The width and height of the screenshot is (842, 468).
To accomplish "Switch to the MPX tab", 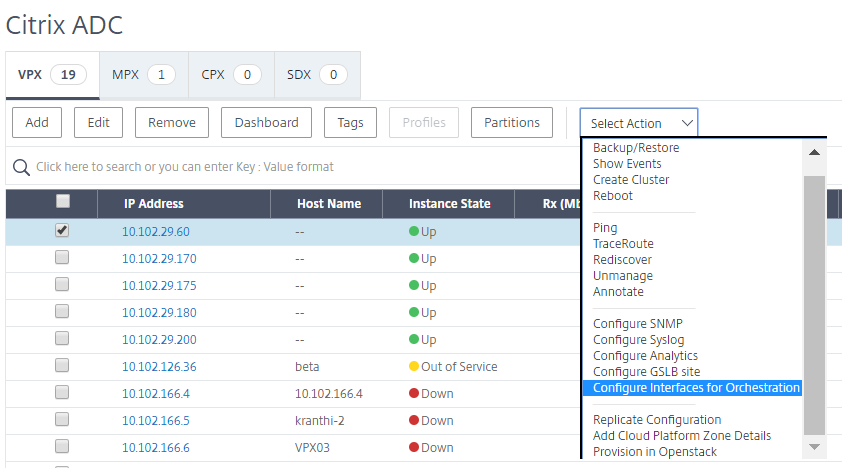I will [x=144, y=75].
